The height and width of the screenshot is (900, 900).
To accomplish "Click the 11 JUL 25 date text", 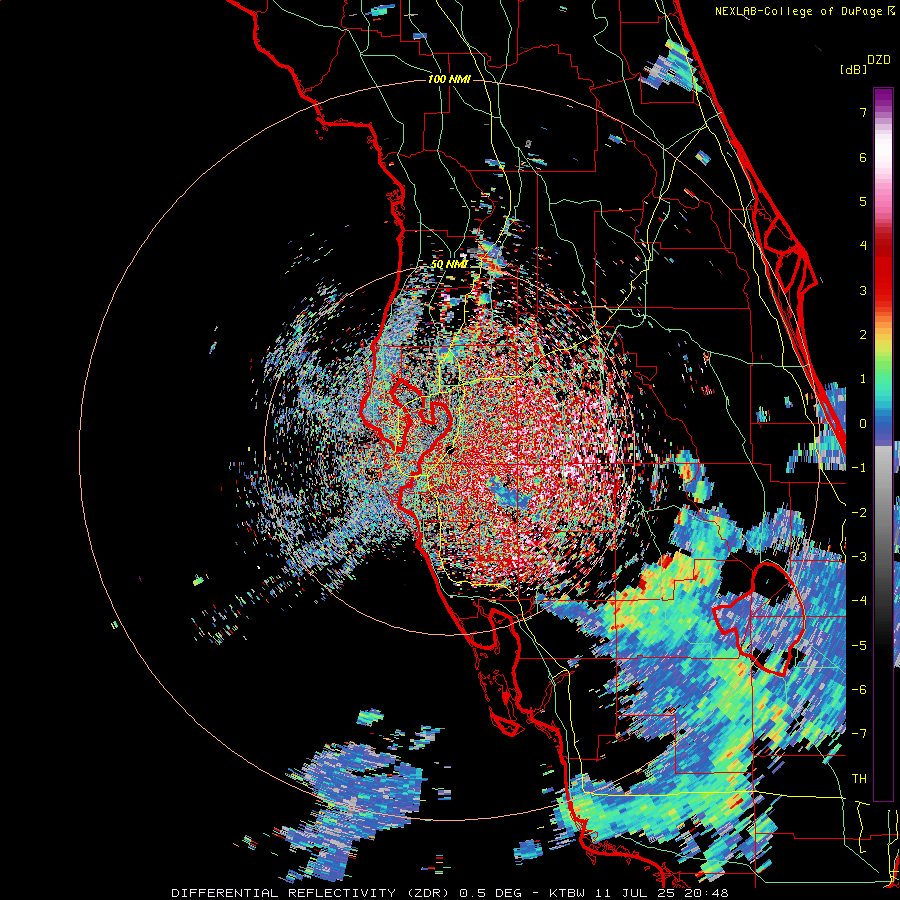I will pyautogui.click(x=635, y=893).
